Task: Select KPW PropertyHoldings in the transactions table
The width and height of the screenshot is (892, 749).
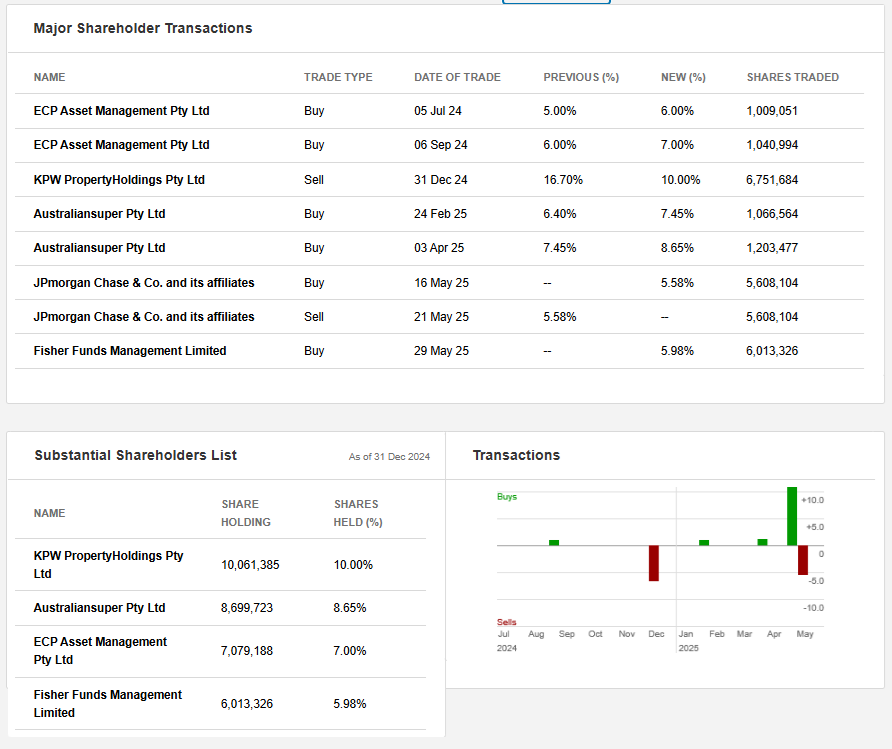Action: (119, 180)
